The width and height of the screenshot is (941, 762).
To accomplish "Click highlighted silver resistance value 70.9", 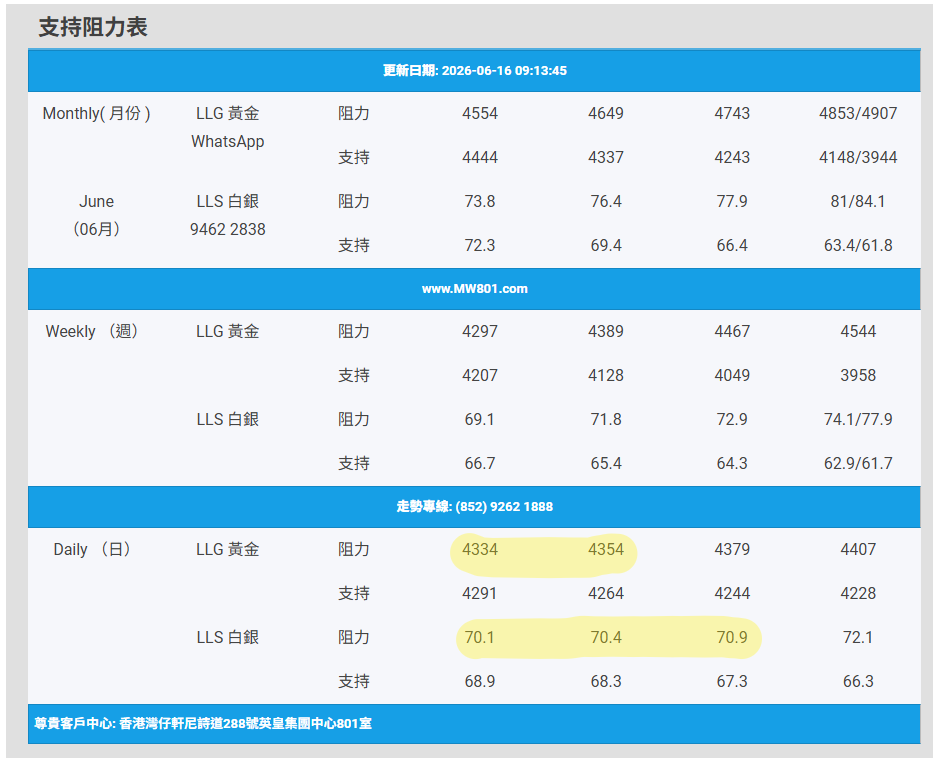I will coord(732,637).
